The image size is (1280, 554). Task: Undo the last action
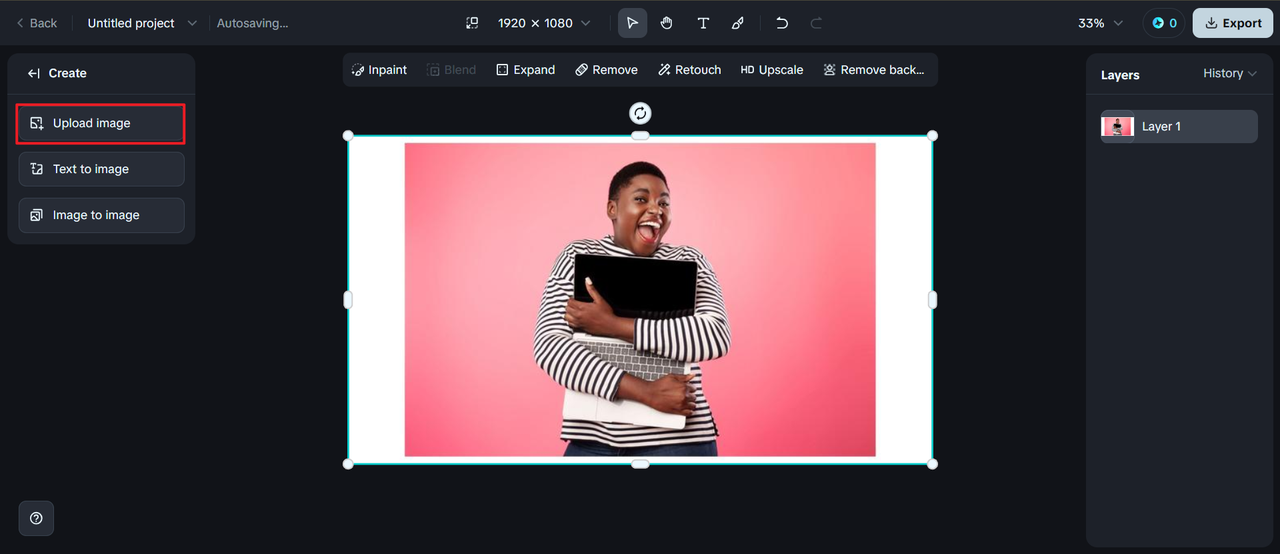click(x=782, y=23)
